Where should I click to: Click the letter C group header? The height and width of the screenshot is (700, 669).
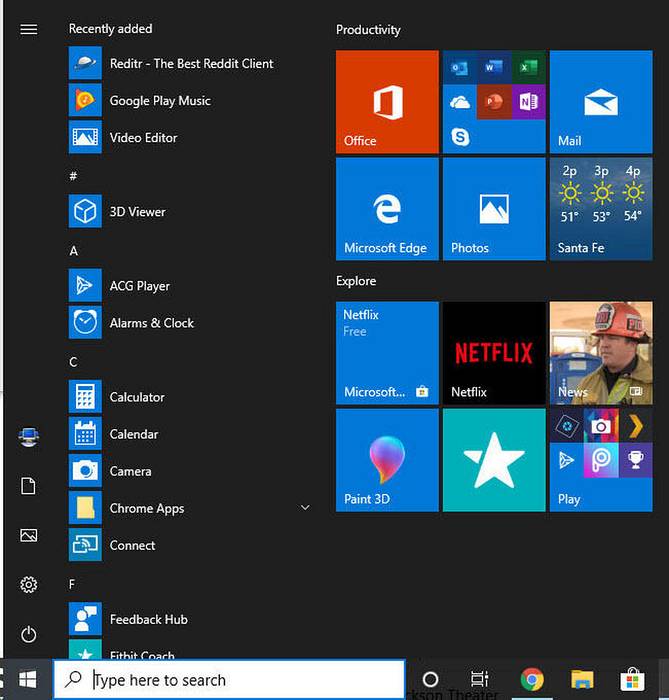(x=74, y=361)
